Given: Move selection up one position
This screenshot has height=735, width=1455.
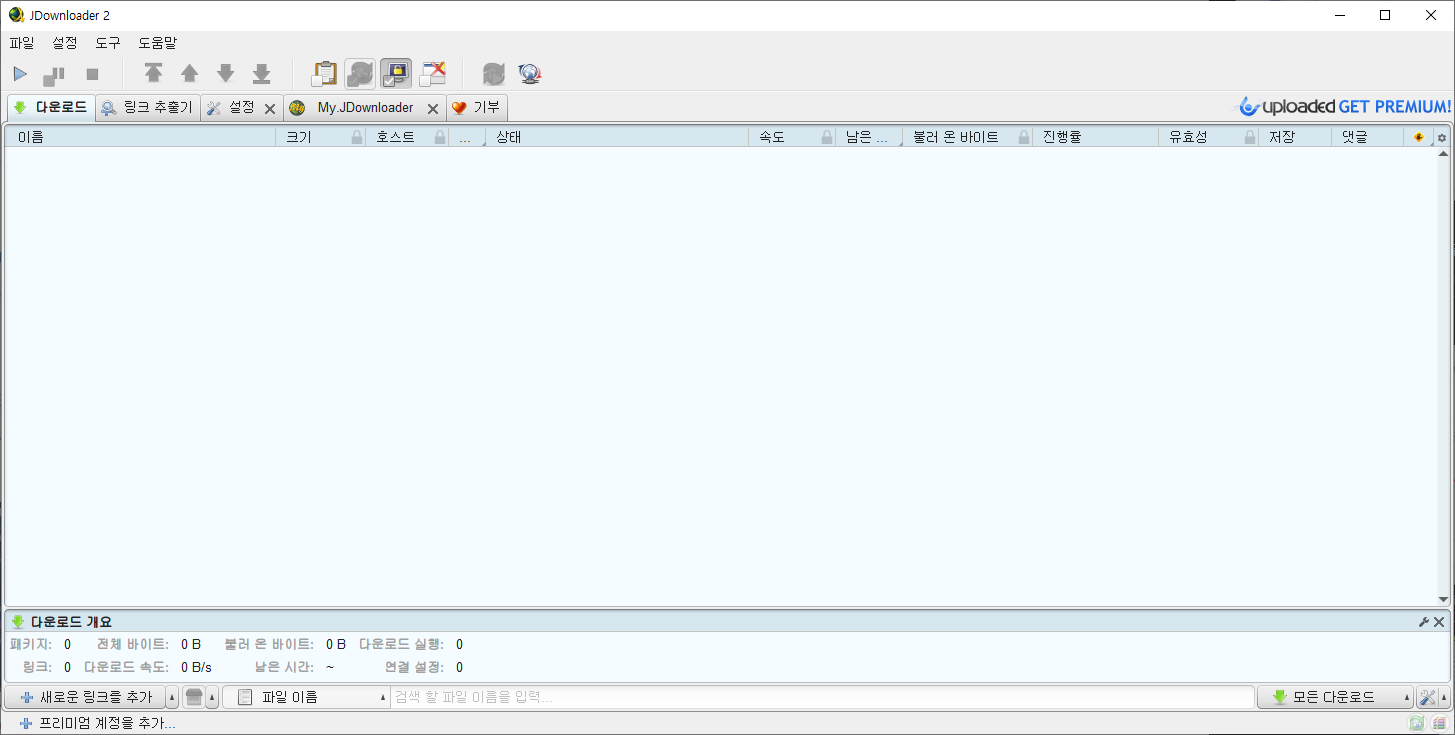Looking at the screenshot, I should [189, 73].
